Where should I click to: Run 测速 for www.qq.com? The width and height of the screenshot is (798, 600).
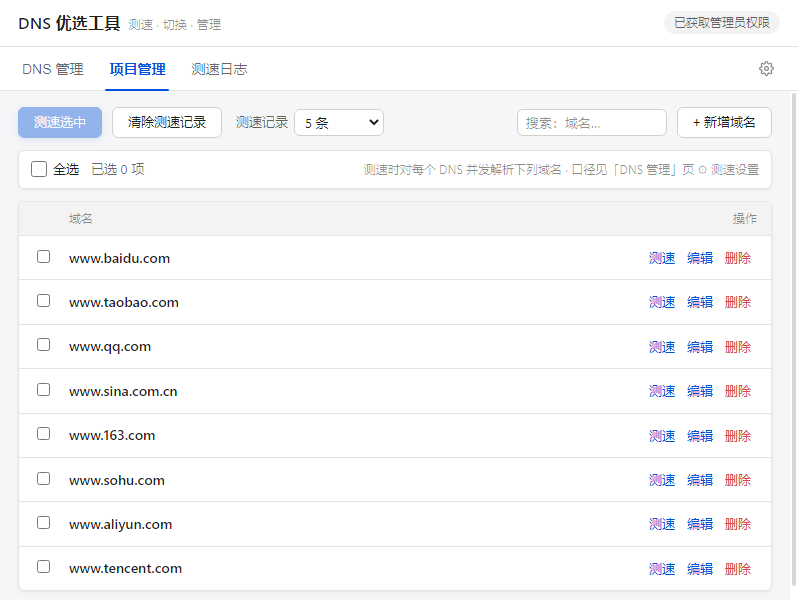tap(662, 347)
